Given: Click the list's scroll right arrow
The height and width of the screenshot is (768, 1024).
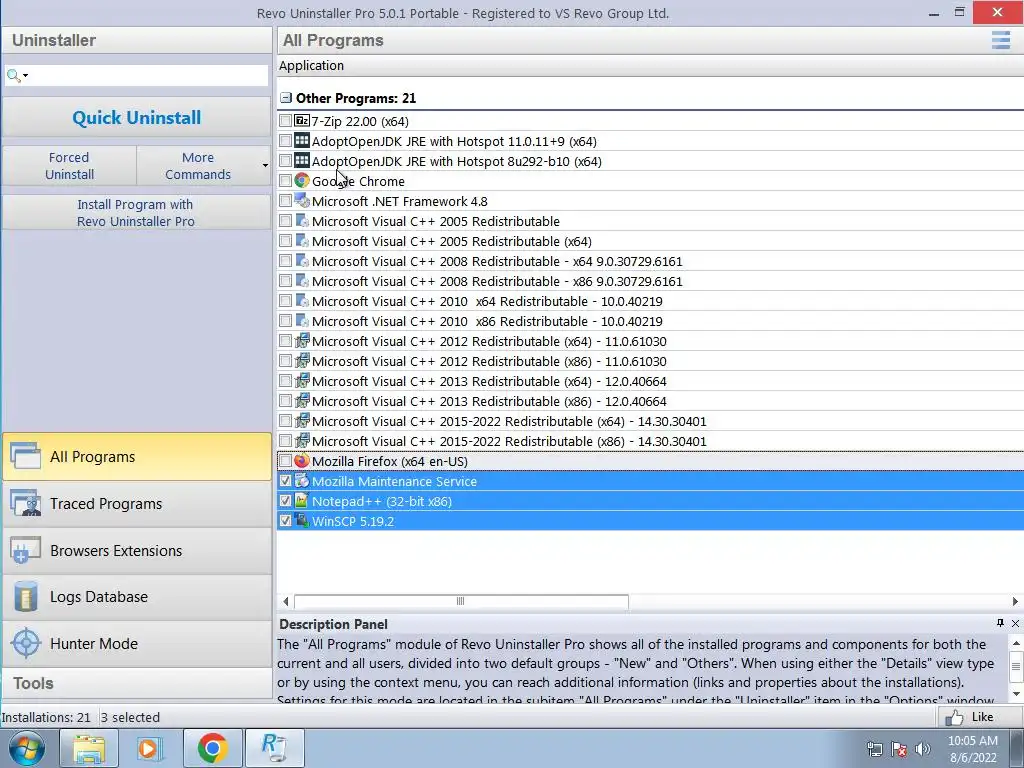Looking at the screenshot, I should coord(1015,601).
